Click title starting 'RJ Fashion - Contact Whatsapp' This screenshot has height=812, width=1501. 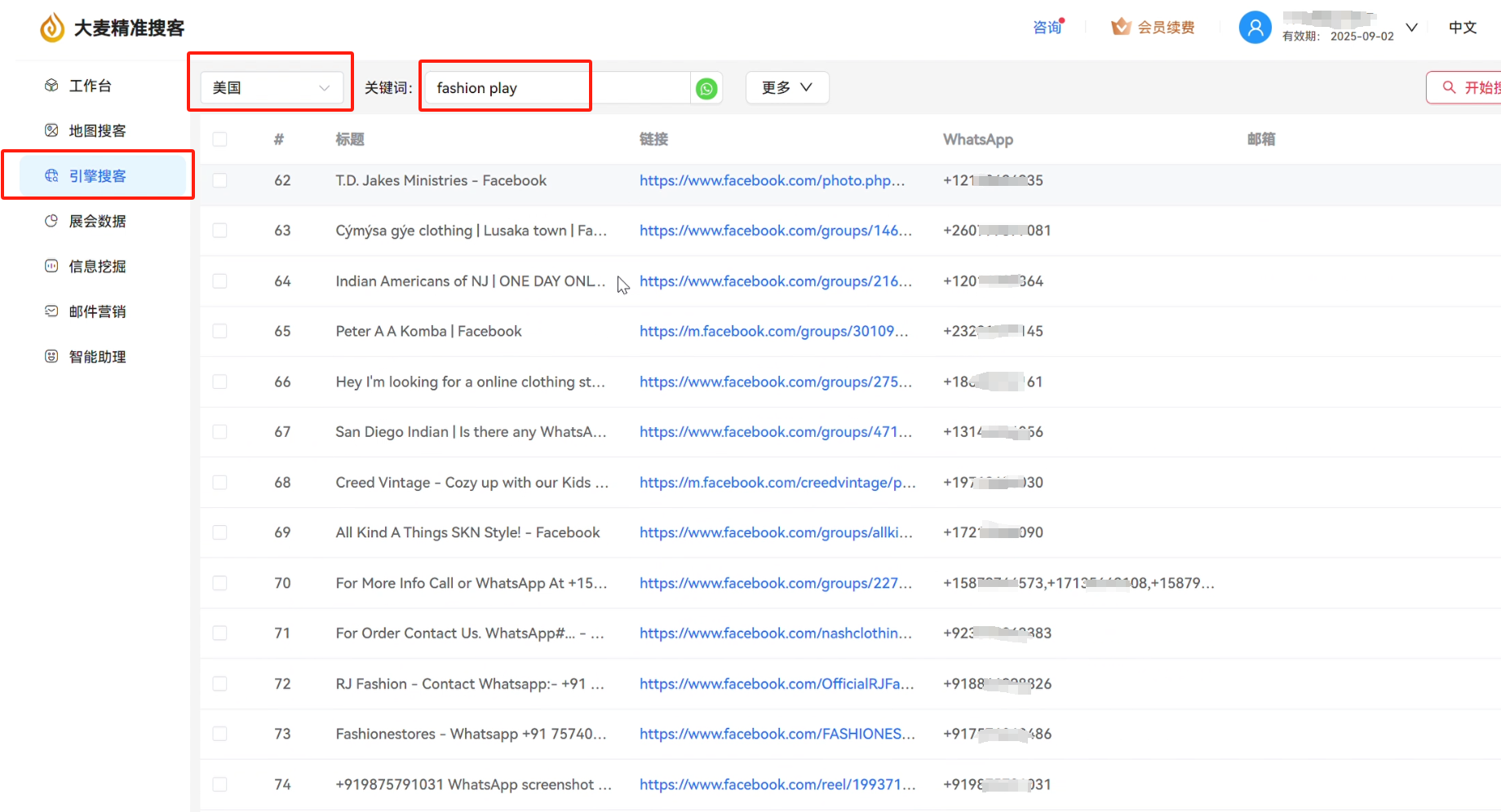(470, 684)
